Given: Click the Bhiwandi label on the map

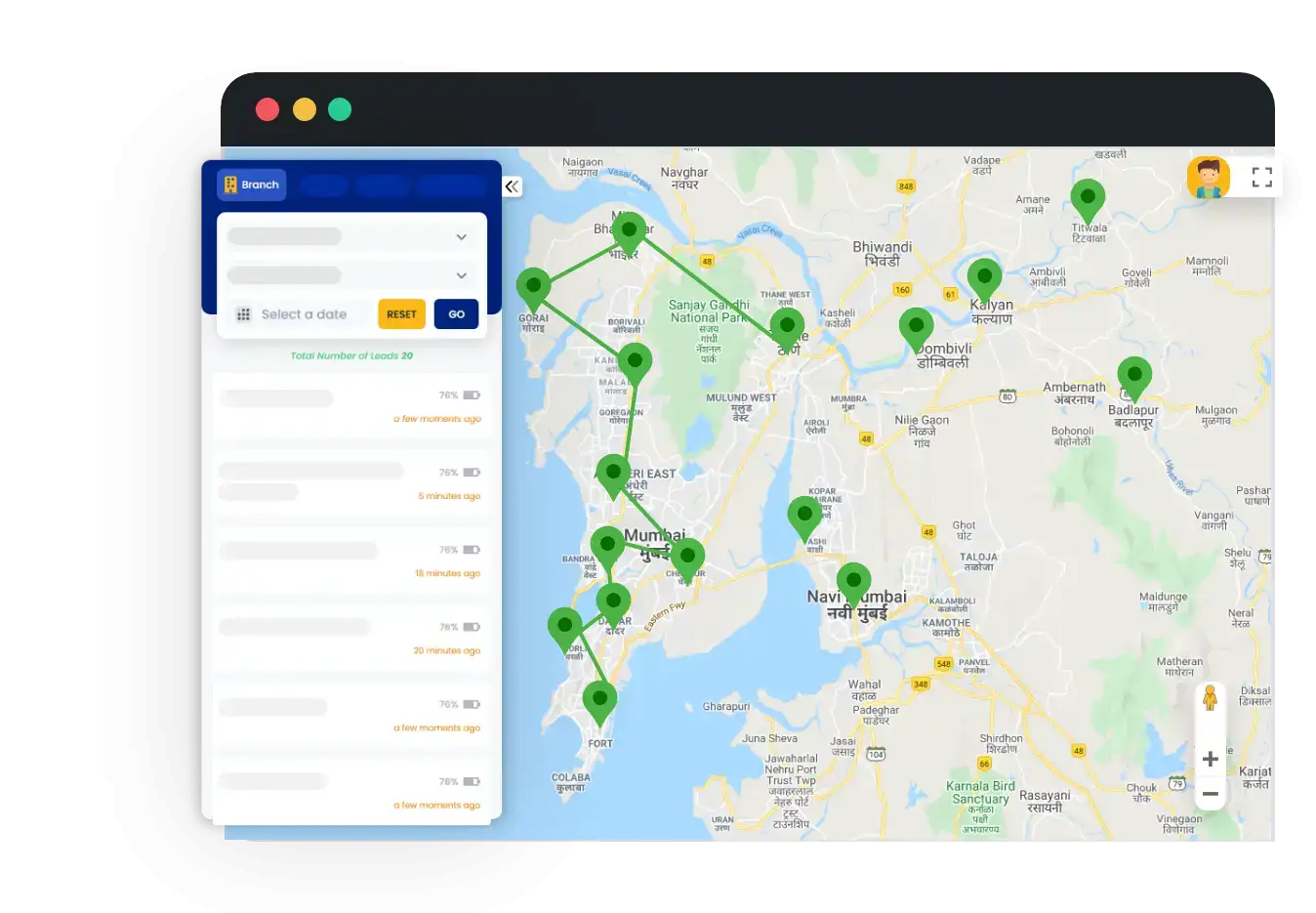Looking at the screenshot, I should [x=883, y=254].
